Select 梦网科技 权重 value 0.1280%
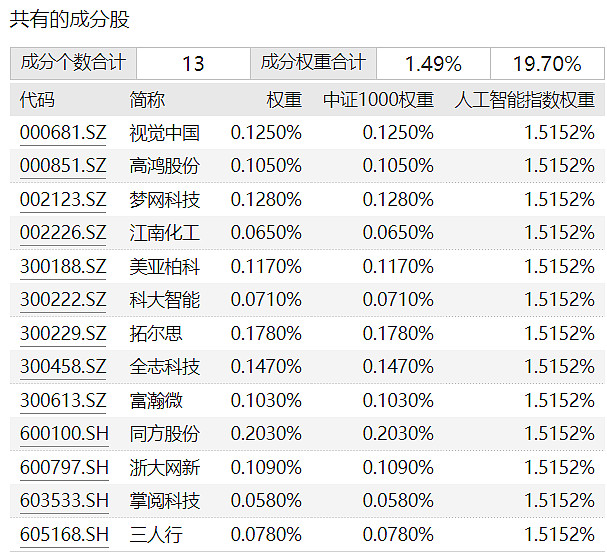Screen dimensions: 607x557 (266, 200)
